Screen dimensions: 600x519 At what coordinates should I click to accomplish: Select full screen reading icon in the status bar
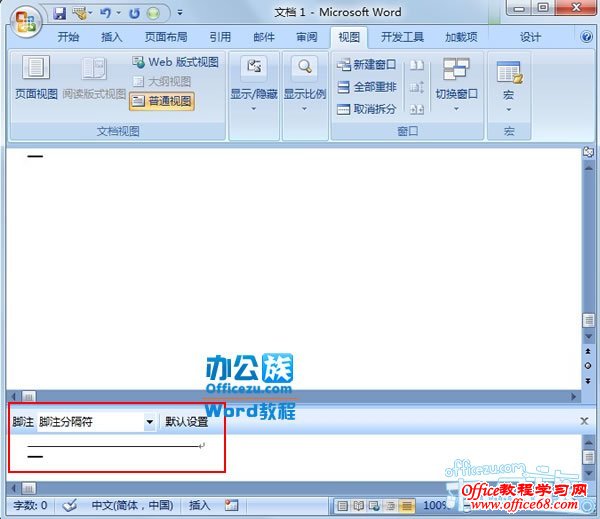click(x=359, y=506)
